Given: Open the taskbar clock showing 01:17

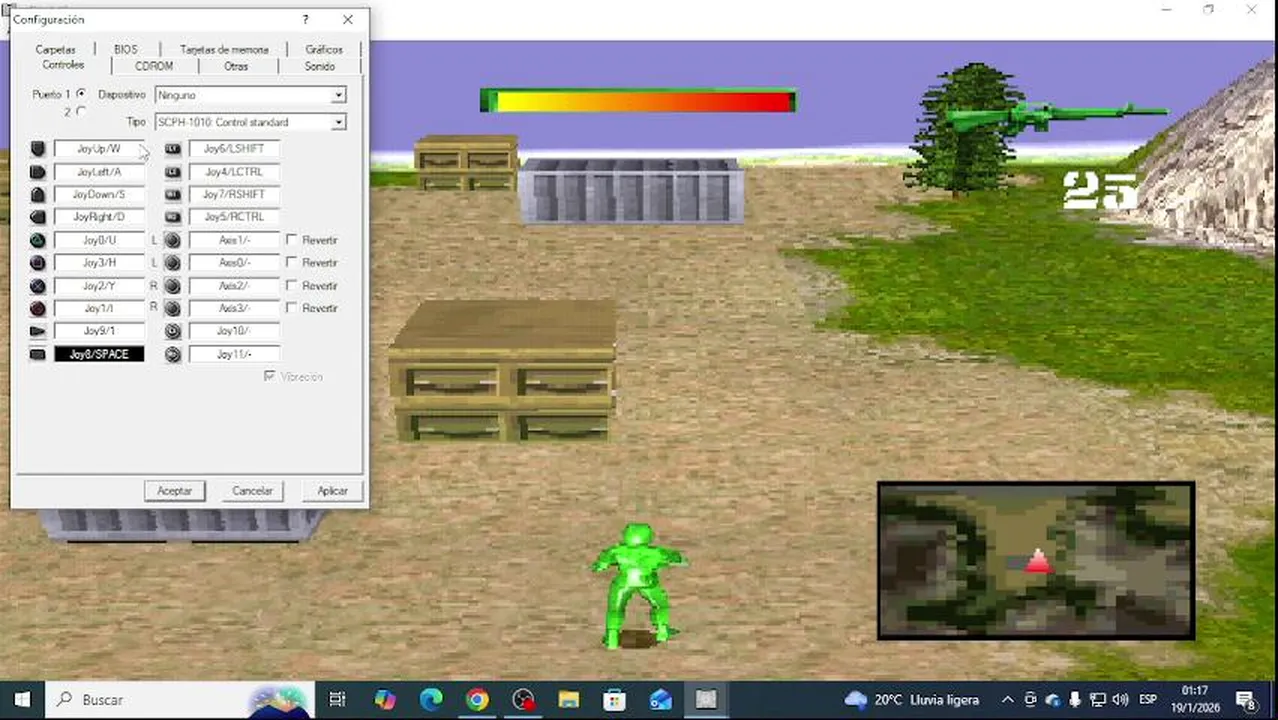Looking at the screenshot, I should (x=1194, y=699).
